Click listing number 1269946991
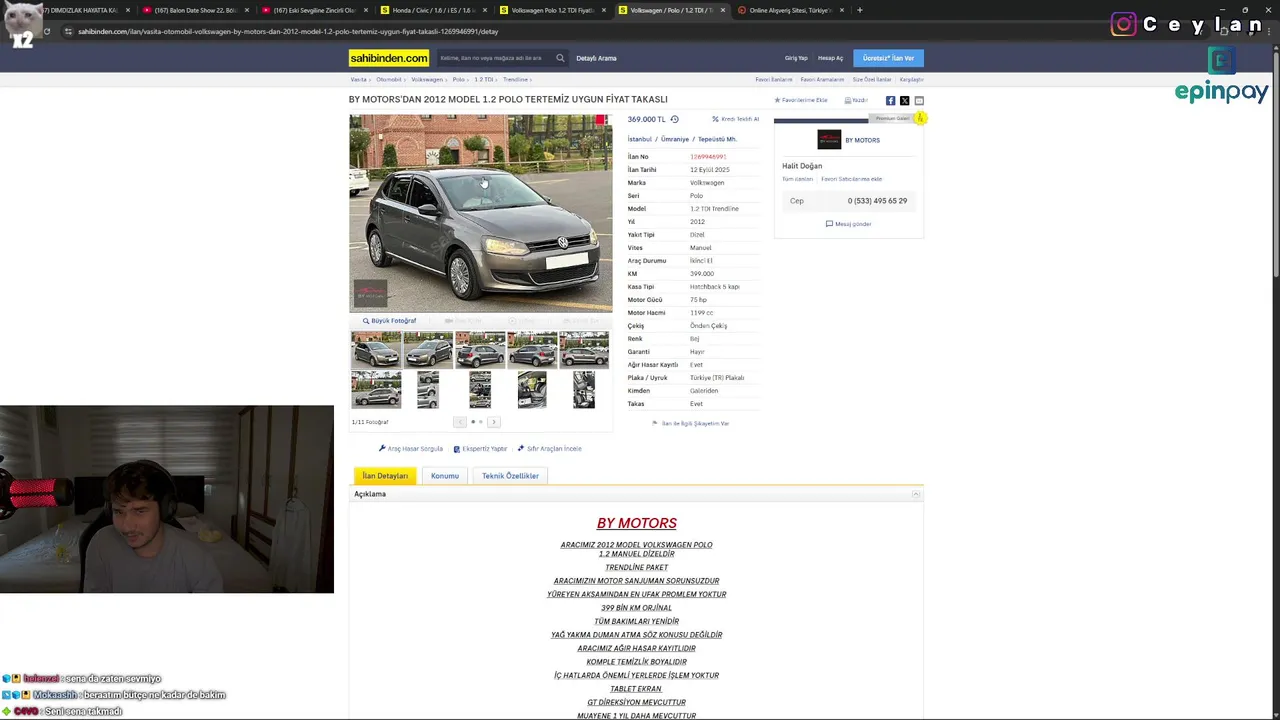The height and width of the screenshot is (720, 1280). tap(708, 157)
